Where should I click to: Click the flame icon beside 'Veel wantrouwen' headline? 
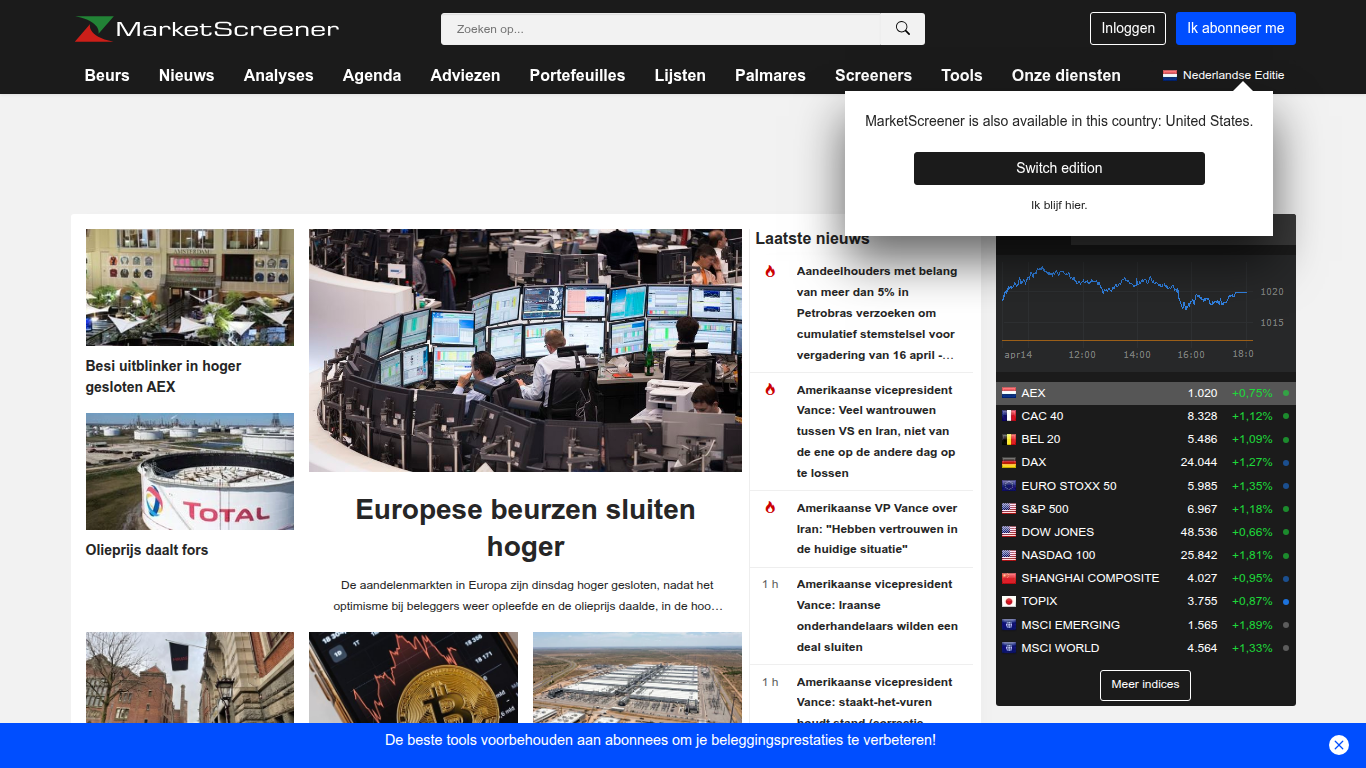(770, 390)
